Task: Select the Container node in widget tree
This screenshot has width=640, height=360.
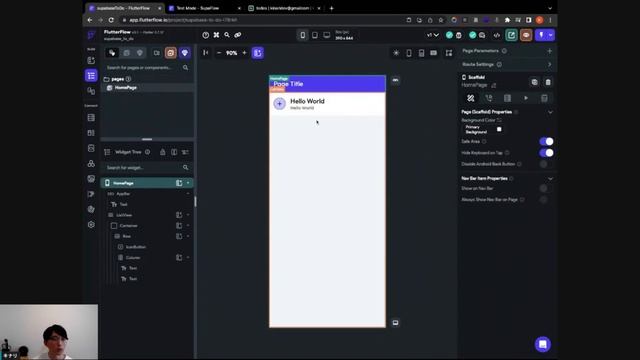Action: (128, 225)
